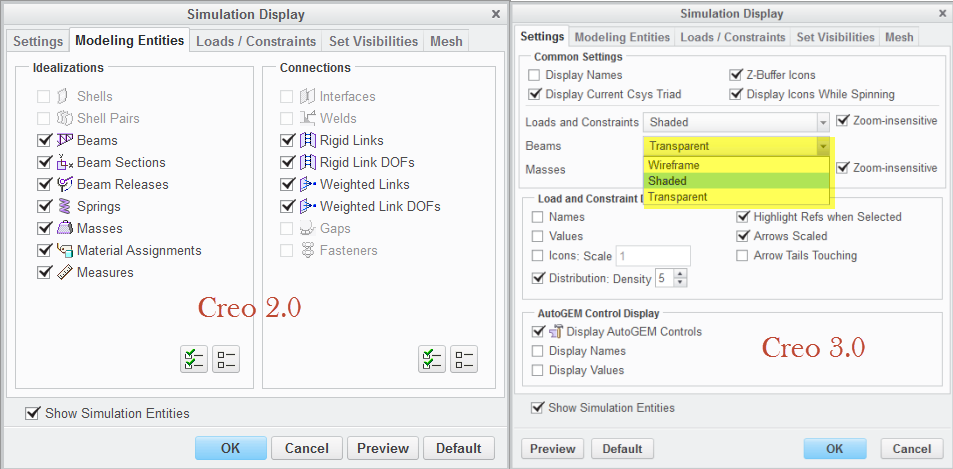Click the Beam Releases icon
Viewport: 953px width, 469px height.
[64, 184]
